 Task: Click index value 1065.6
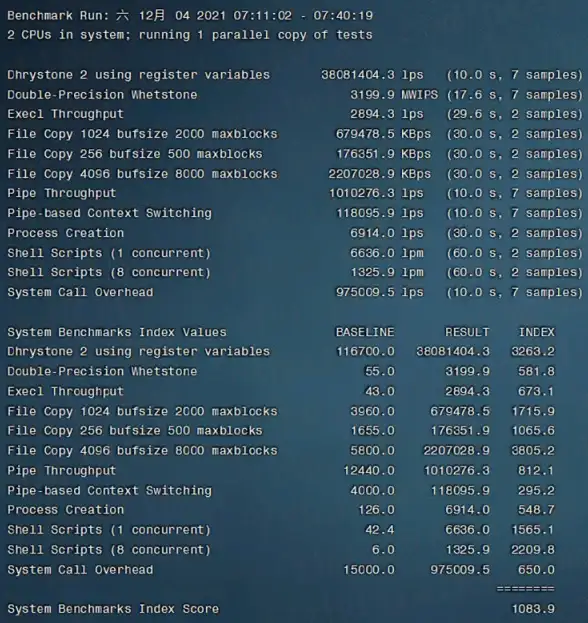(x=533, y=431)
